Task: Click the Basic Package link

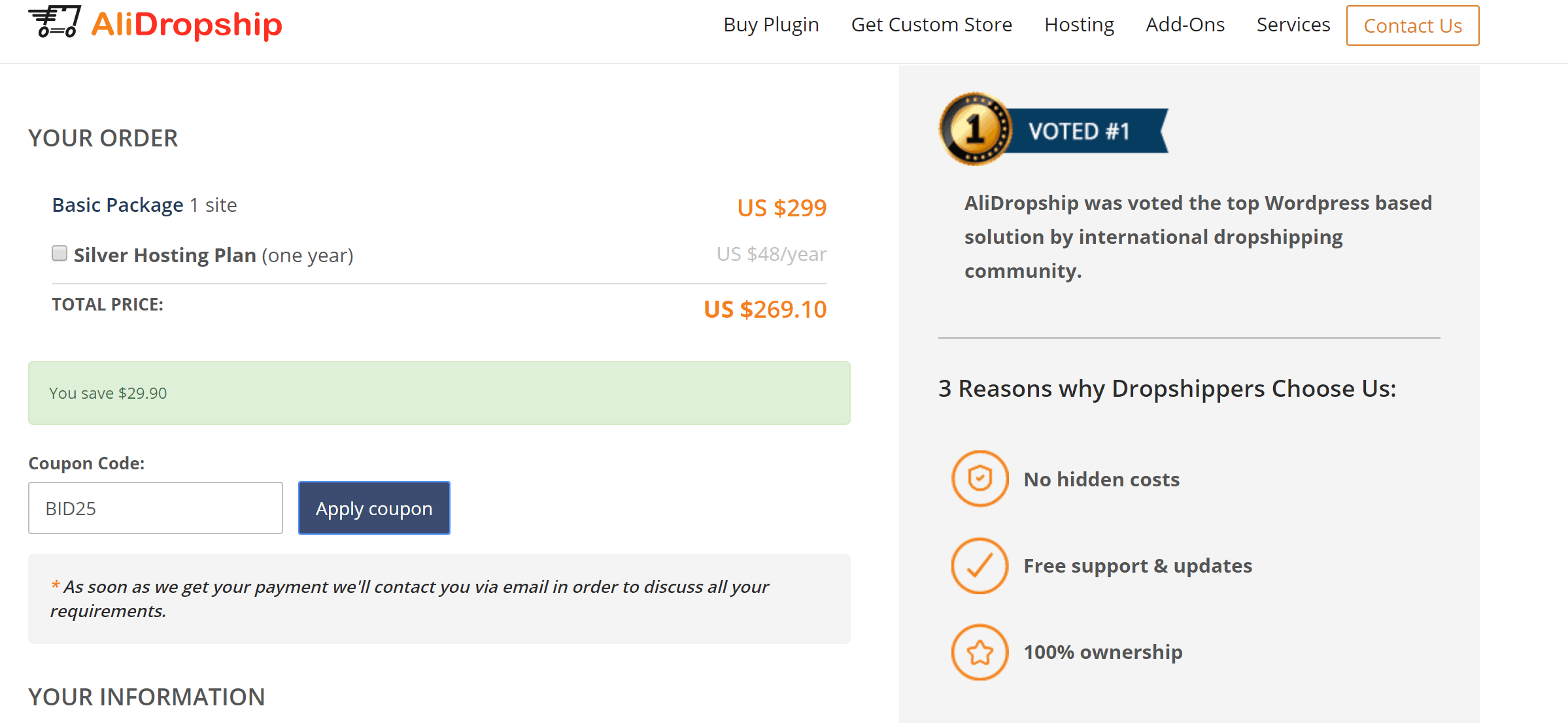Action: tap(118, 205)
